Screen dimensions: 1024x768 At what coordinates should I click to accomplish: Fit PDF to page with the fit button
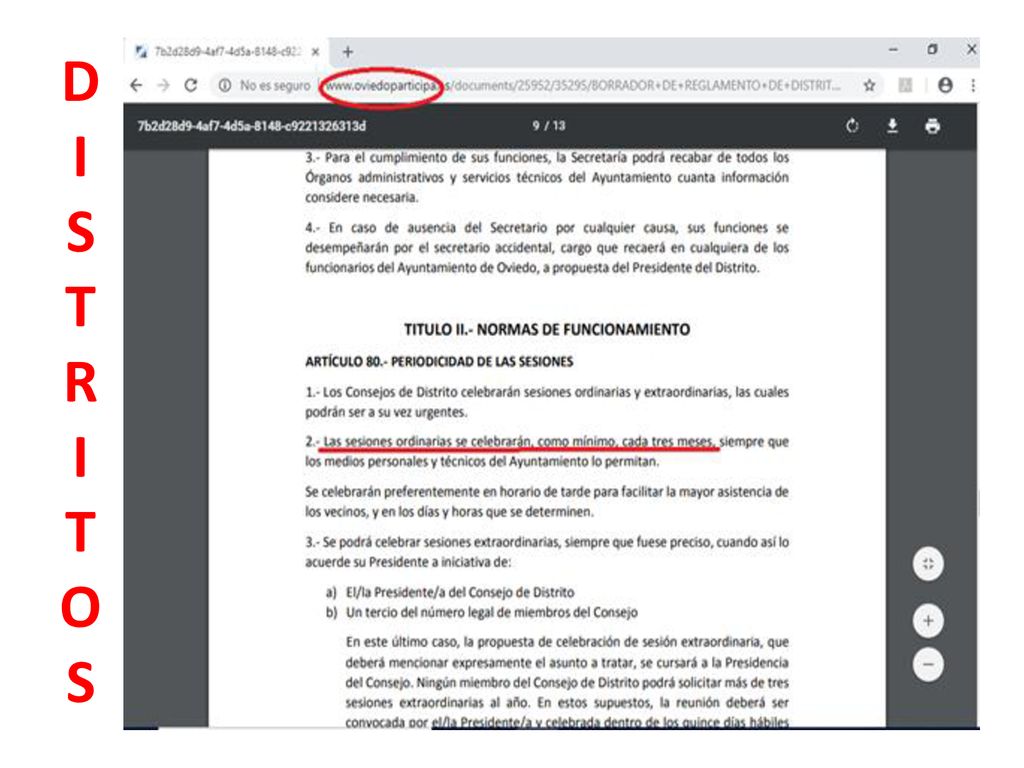pyautogui.click(x=928, y=564)
